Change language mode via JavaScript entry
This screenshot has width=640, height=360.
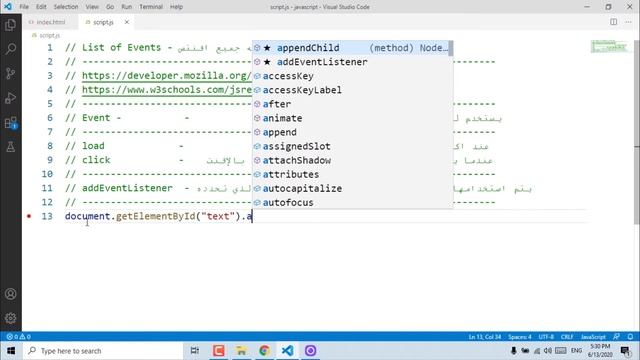point(593,337)
